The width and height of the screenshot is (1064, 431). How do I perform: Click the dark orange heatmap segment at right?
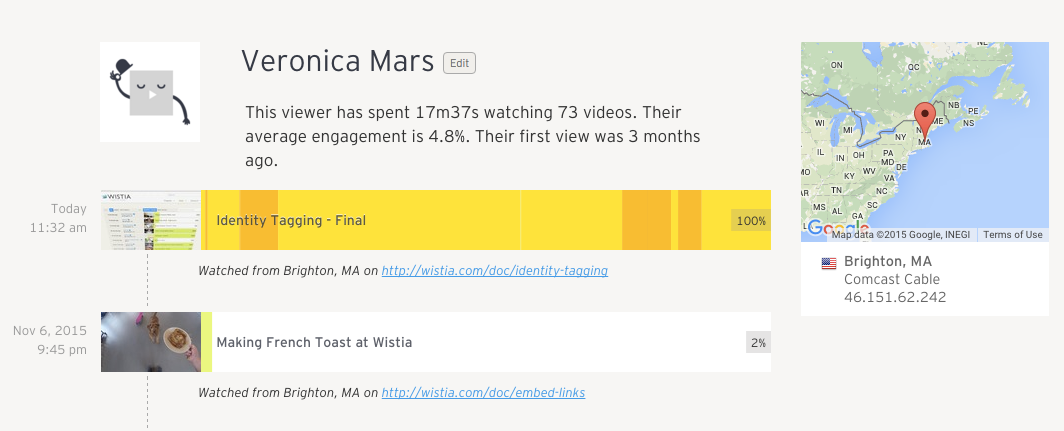pos(645,220)
